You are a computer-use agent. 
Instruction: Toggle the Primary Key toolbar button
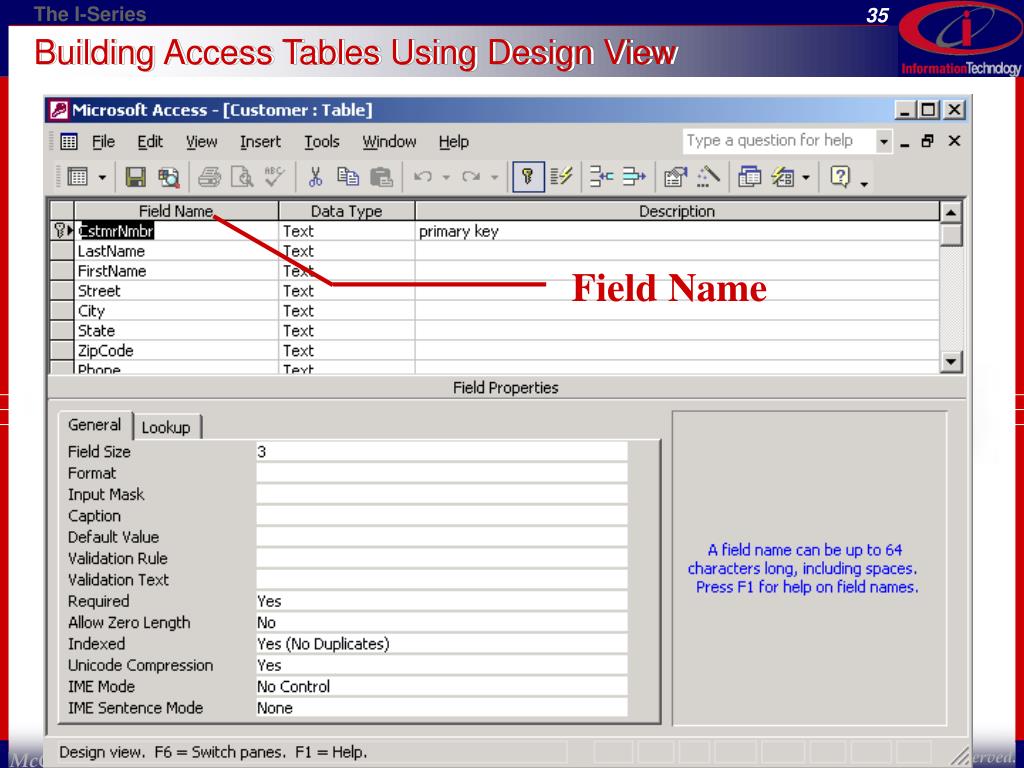point(528,176)
